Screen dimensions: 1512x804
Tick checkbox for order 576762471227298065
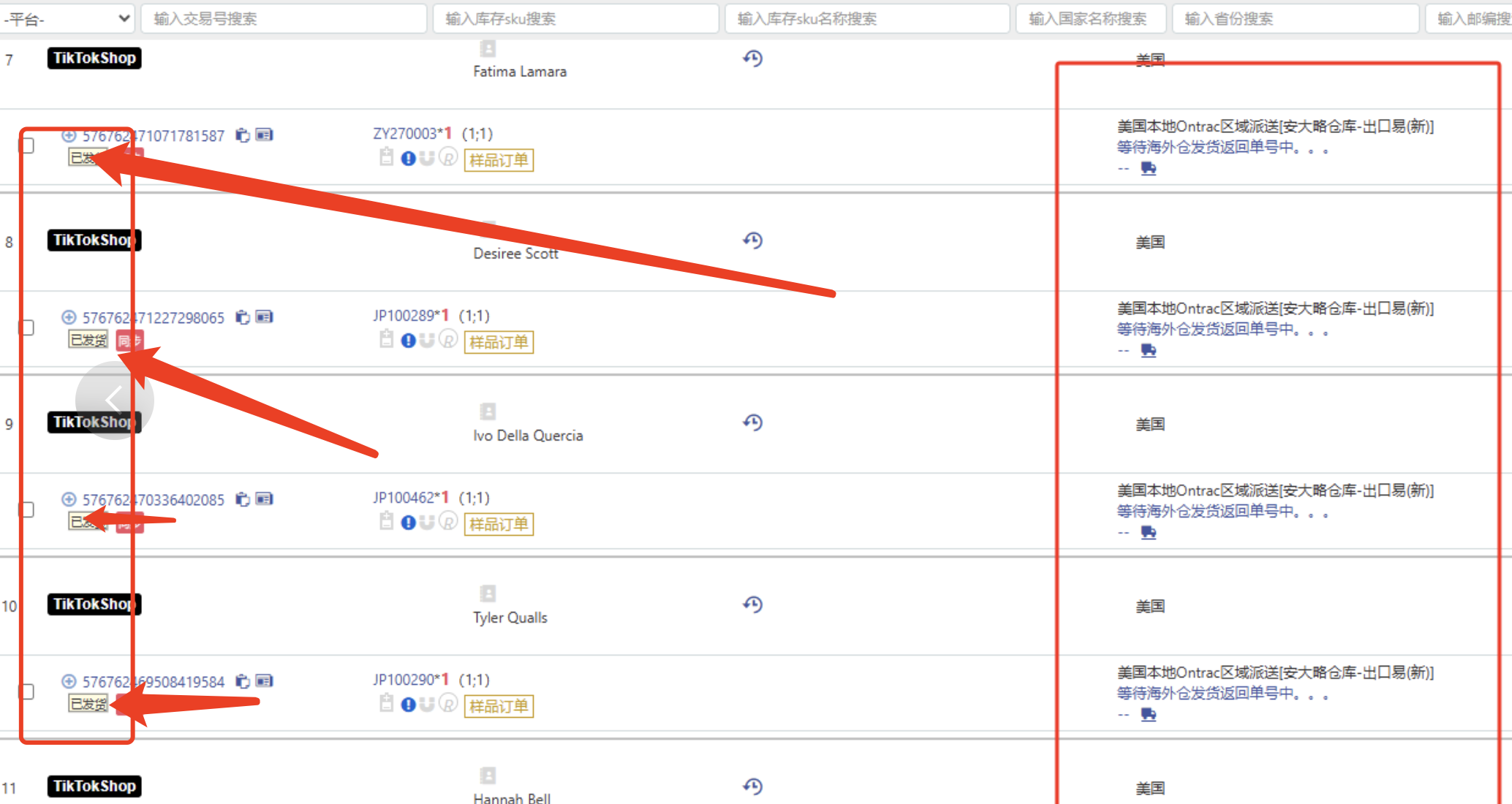pos(27,327)
